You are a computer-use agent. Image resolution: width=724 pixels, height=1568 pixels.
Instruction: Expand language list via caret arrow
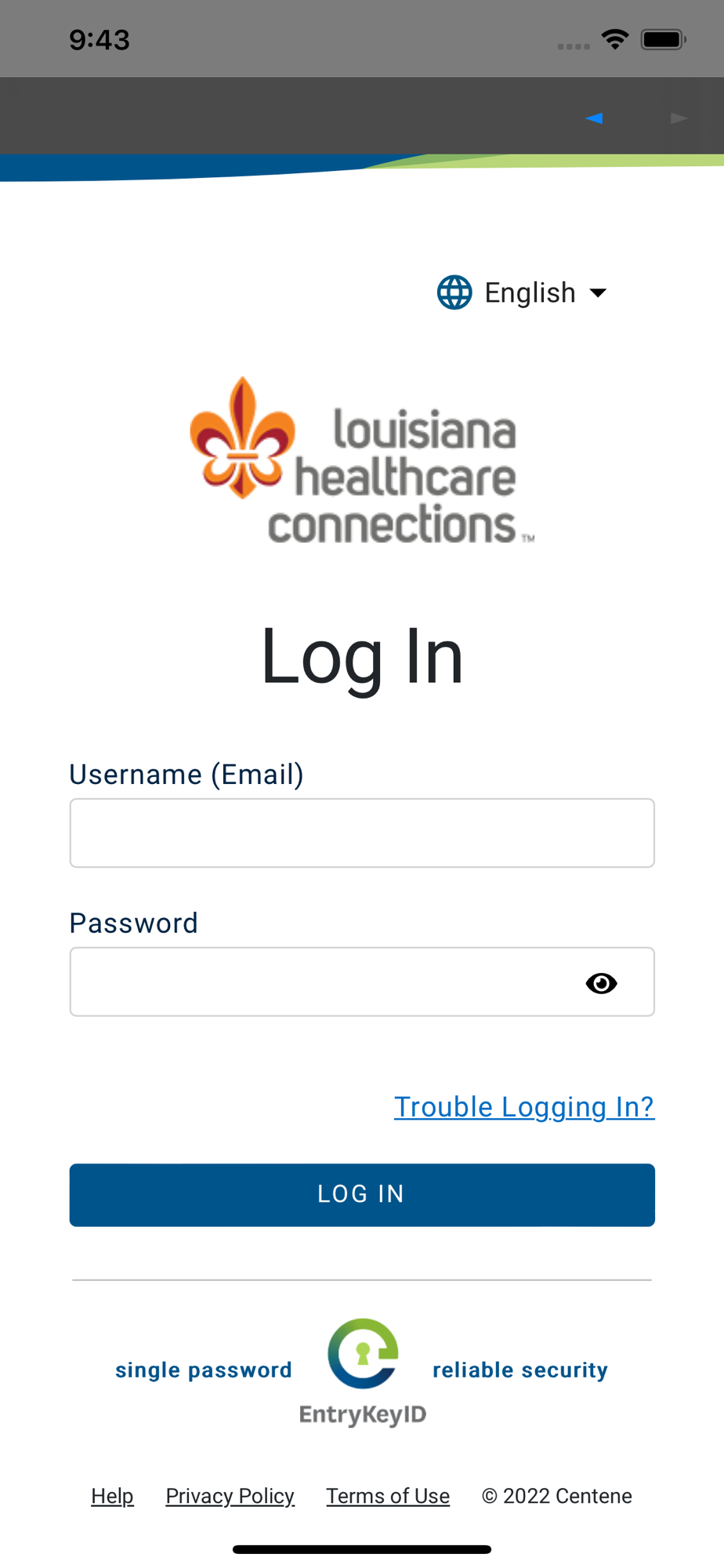[598, 293]
